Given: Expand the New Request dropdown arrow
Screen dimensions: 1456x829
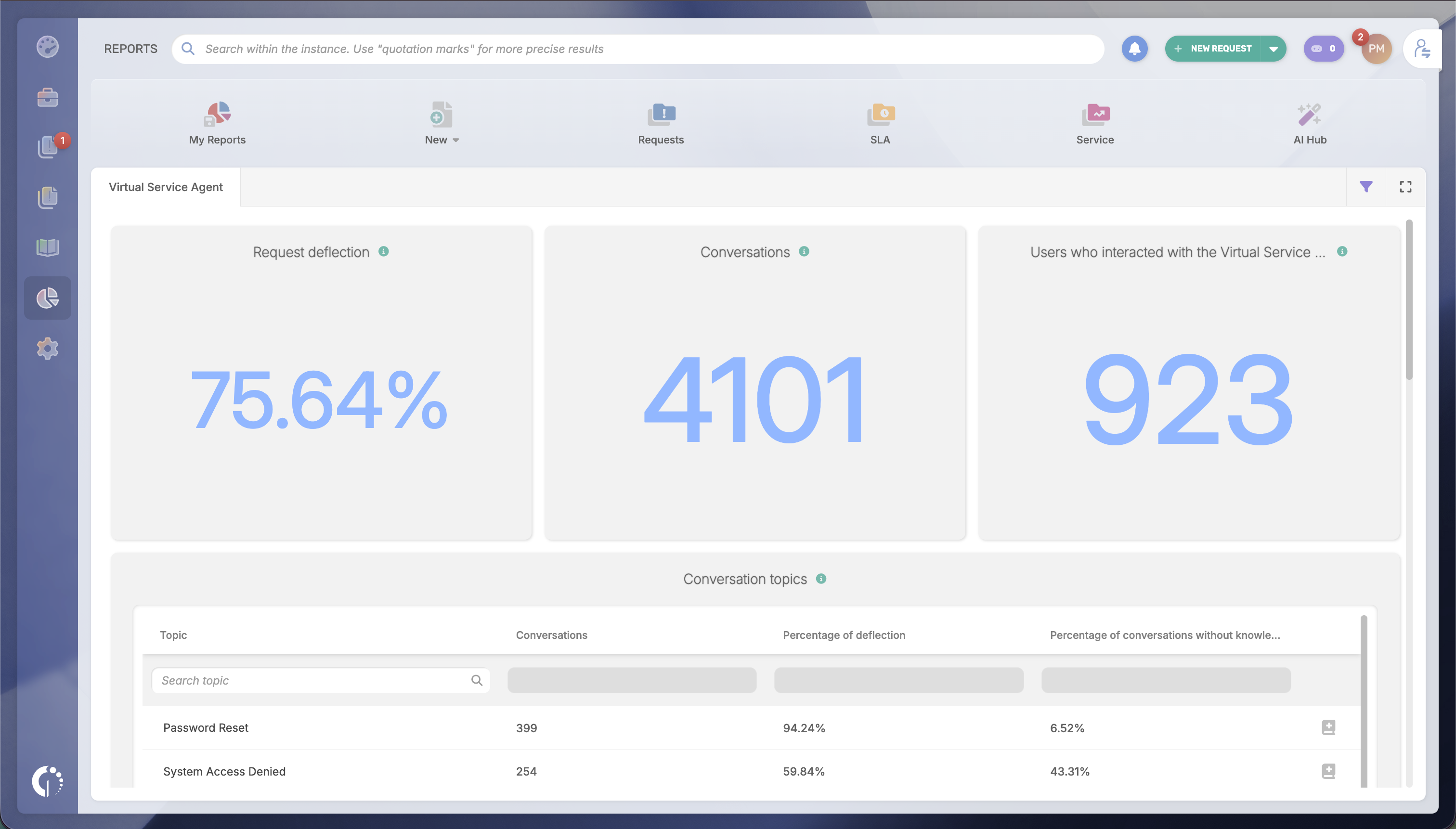Looking at the screenshot, I should coord(1274,49).
